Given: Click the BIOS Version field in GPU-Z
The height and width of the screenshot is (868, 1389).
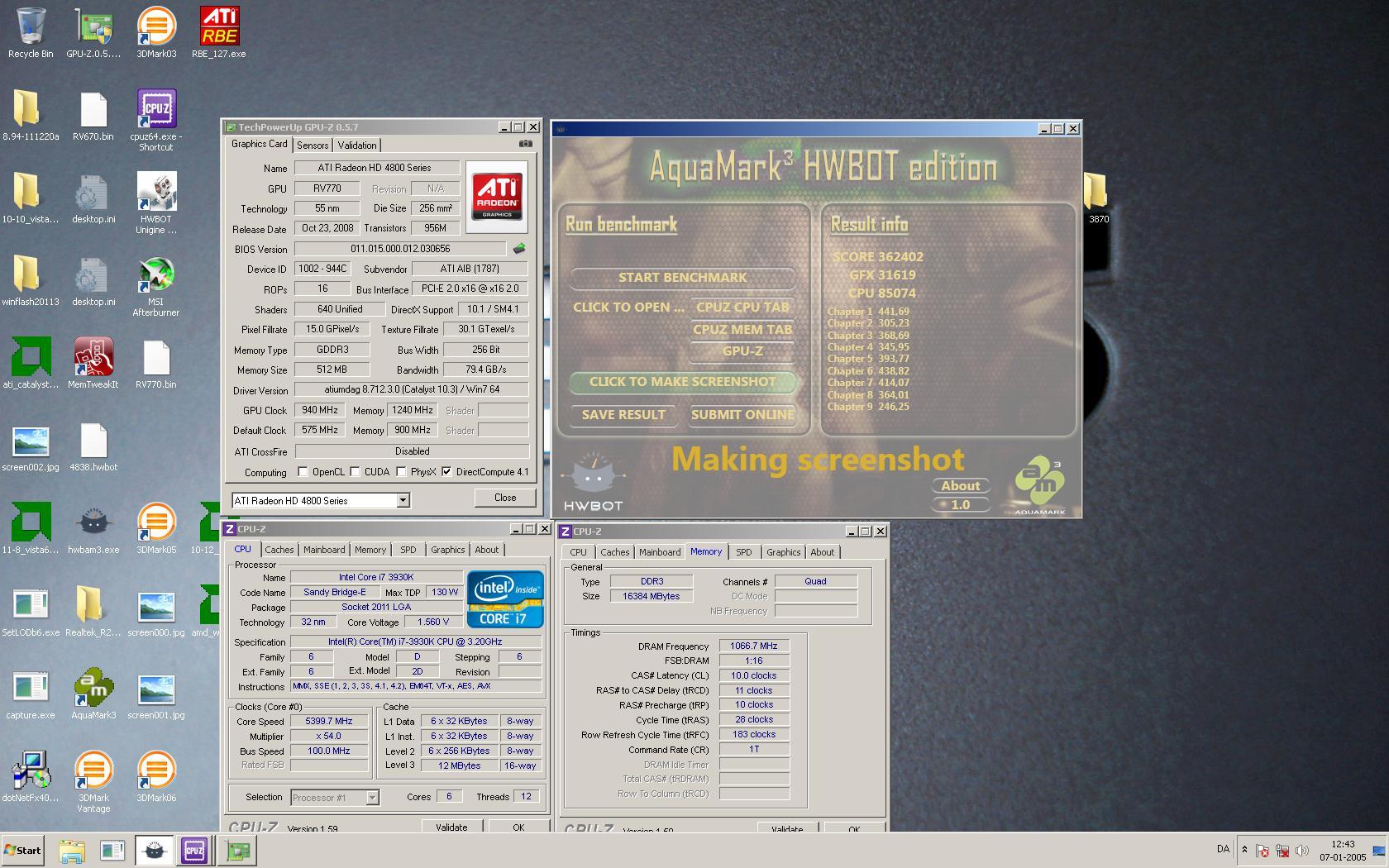Looking at the screenshot, I should (x=400, y=249).
